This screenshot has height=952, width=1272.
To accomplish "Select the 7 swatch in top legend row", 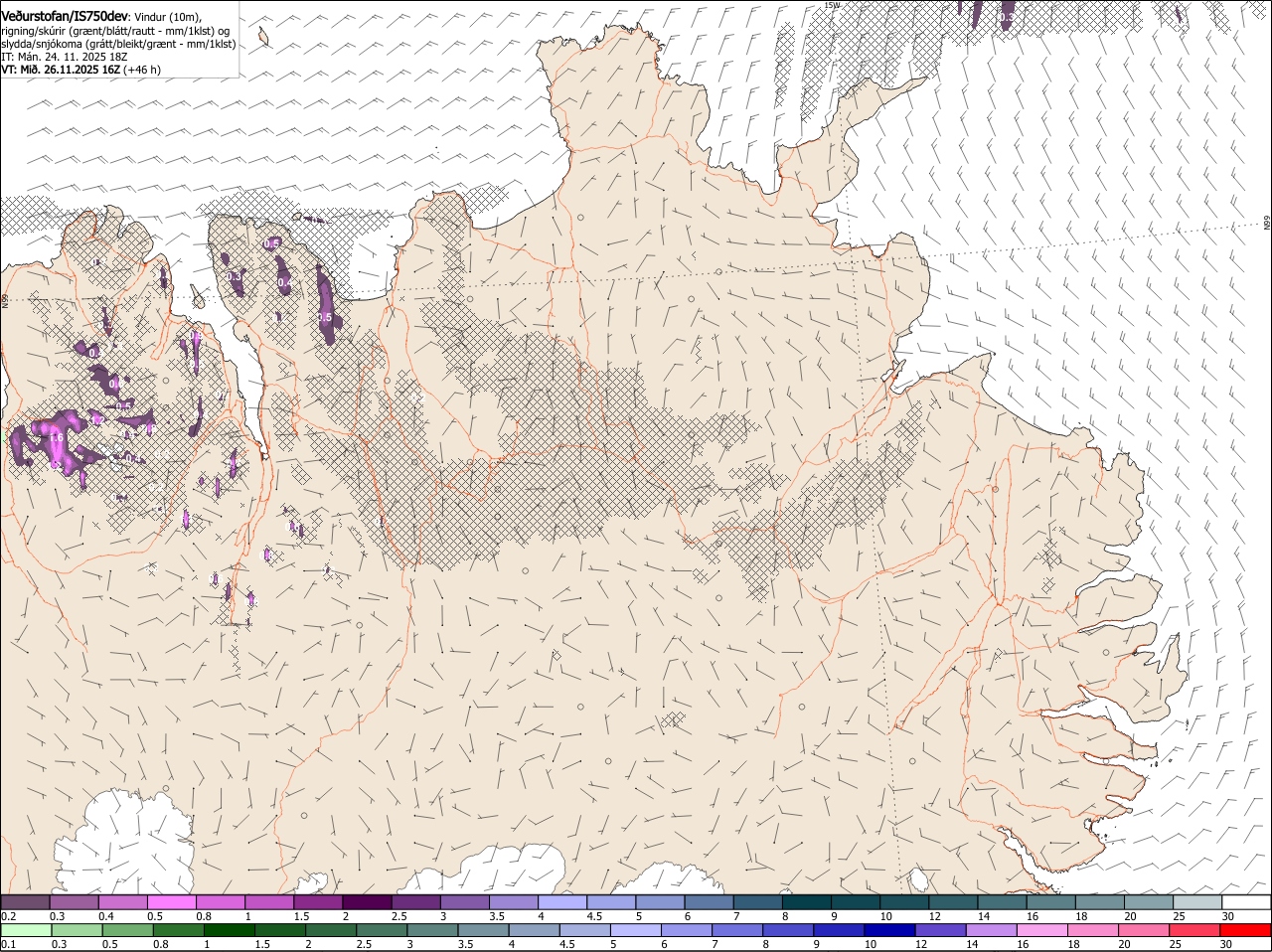I will pyautogui.click(x=757, y=901).
